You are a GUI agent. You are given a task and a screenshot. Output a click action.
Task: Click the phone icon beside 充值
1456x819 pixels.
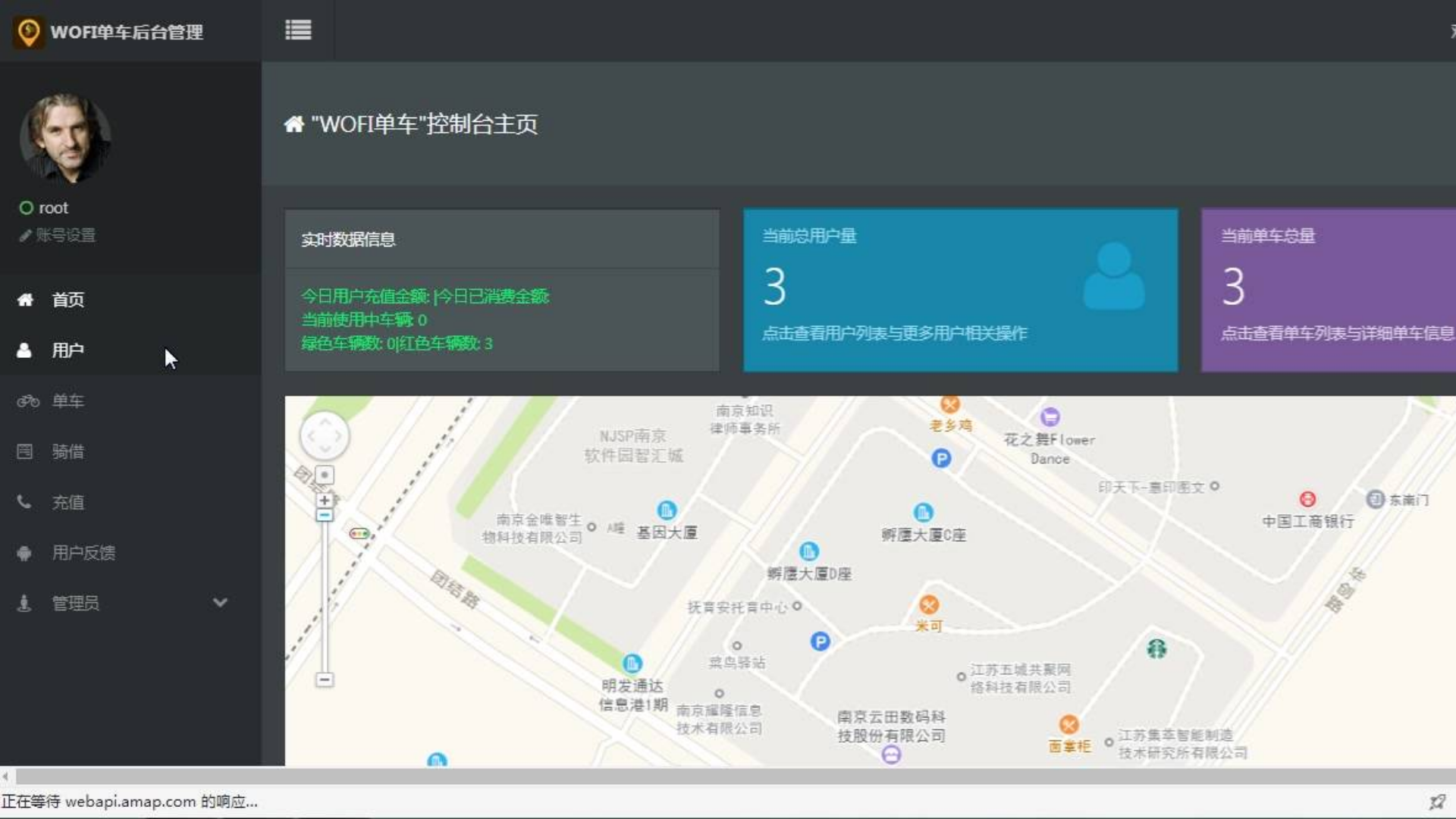tap(24, 502)
